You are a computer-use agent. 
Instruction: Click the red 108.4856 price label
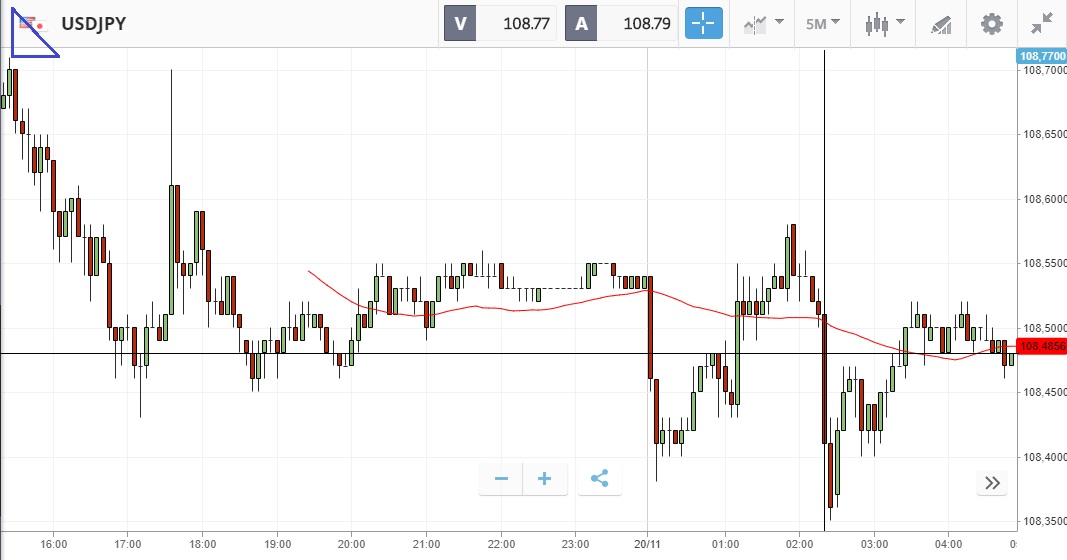1040,346
